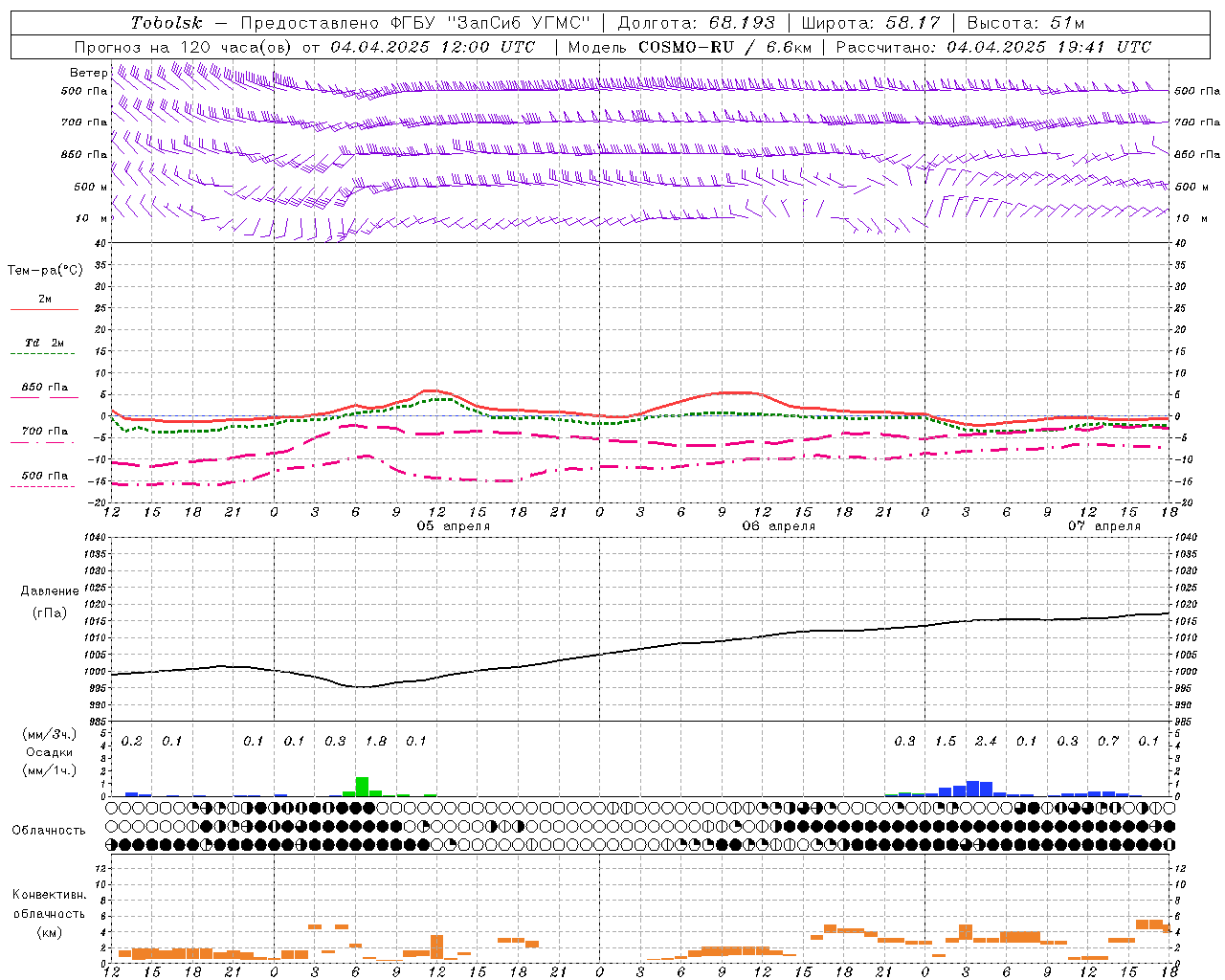Click the Долгота 68.193 longitude value

point(697,23)
